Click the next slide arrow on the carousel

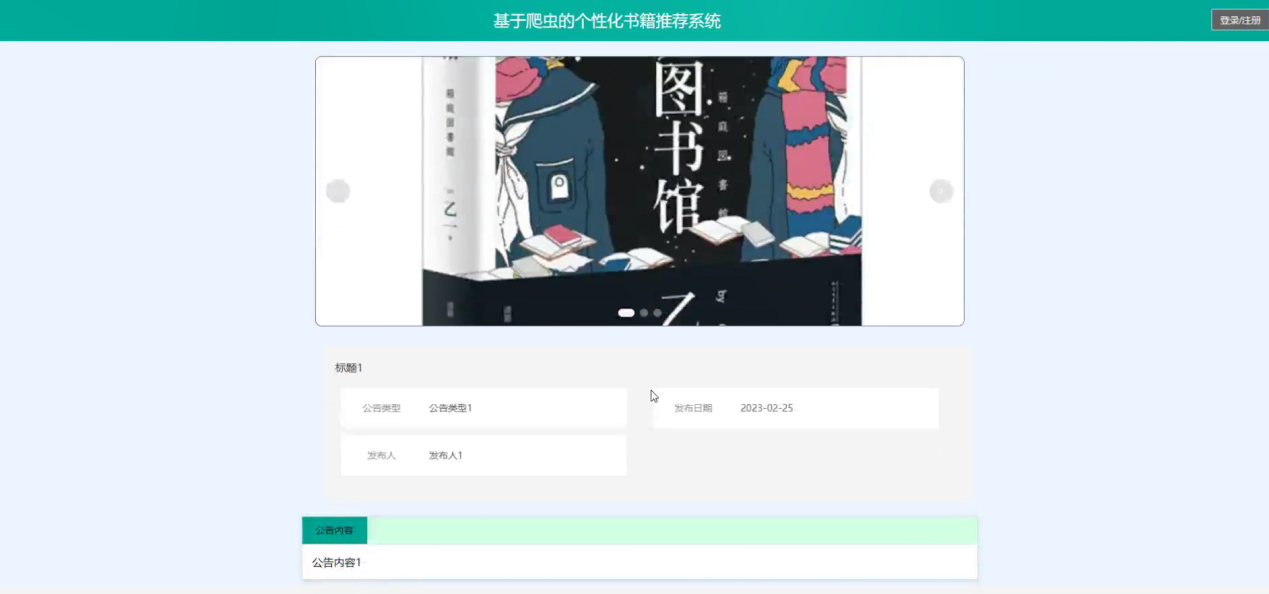tap(941, 191)
